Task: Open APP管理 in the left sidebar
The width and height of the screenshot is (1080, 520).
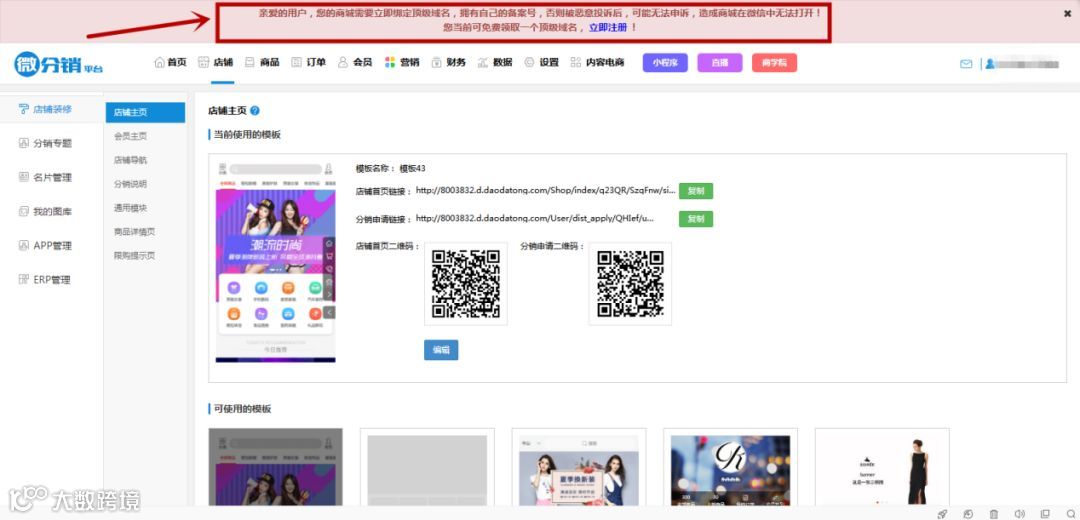Action: 45,245
